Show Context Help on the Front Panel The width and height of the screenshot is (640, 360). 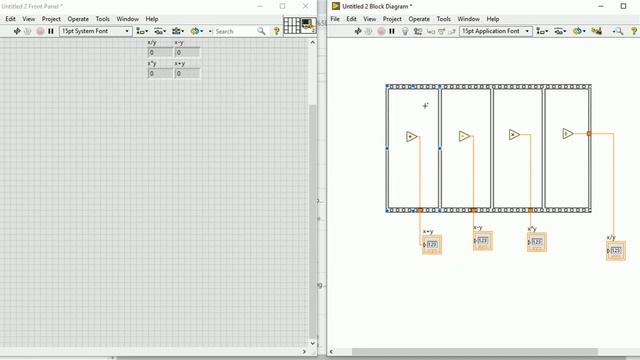click(x=276, y=31)
